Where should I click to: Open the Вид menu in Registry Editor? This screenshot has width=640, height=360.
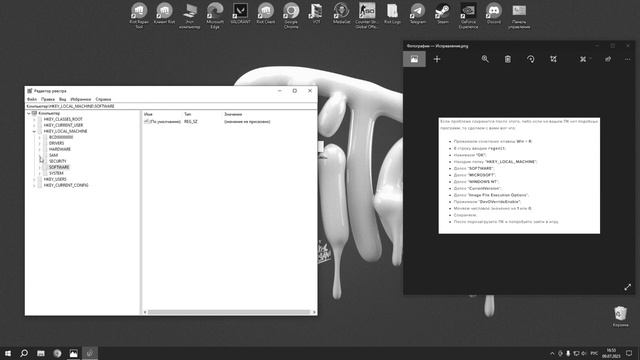click(x=62, y=99)
